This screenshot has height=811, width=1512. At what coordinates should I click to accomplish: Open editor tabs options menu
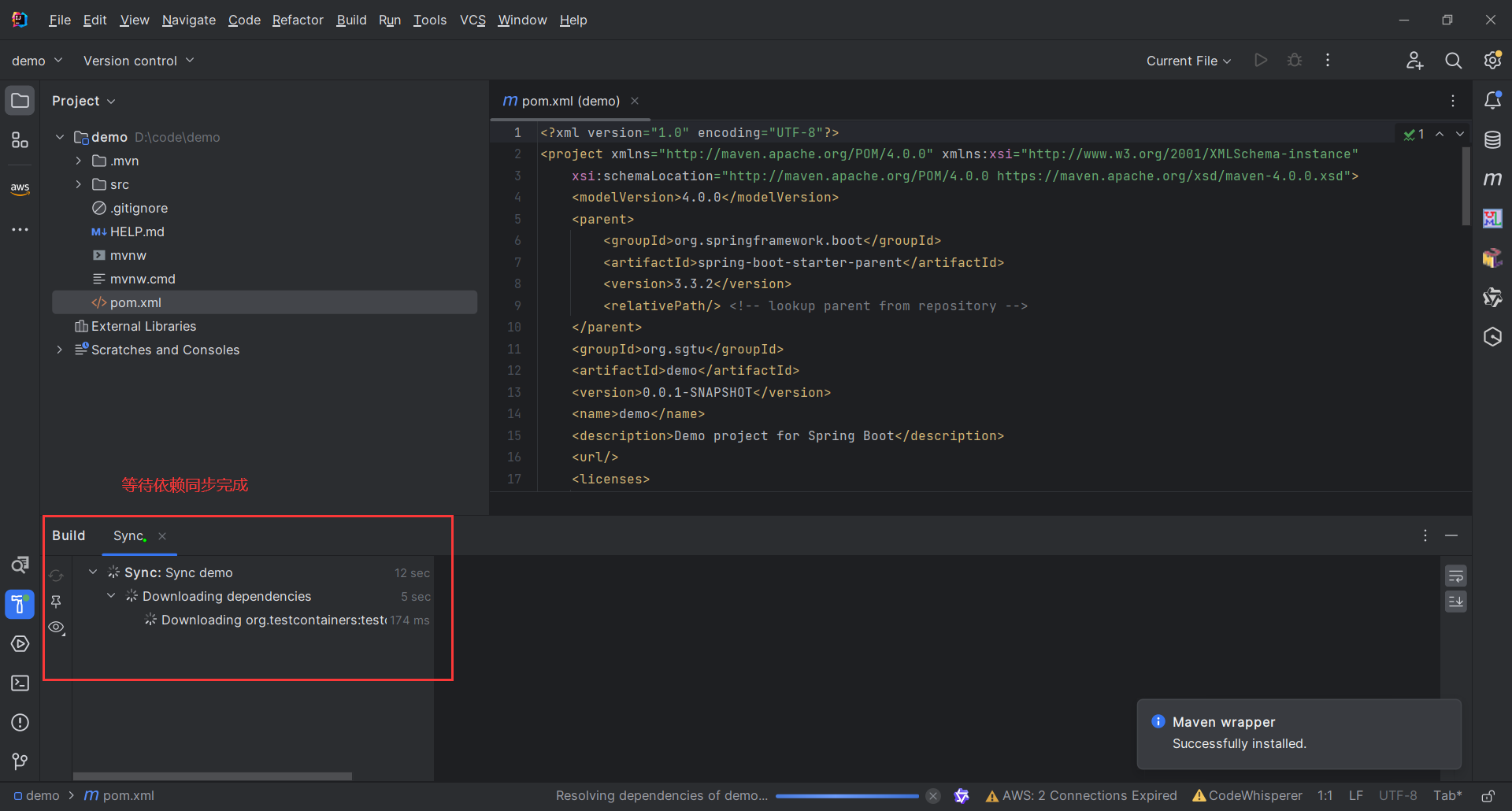click(1453, 101)
